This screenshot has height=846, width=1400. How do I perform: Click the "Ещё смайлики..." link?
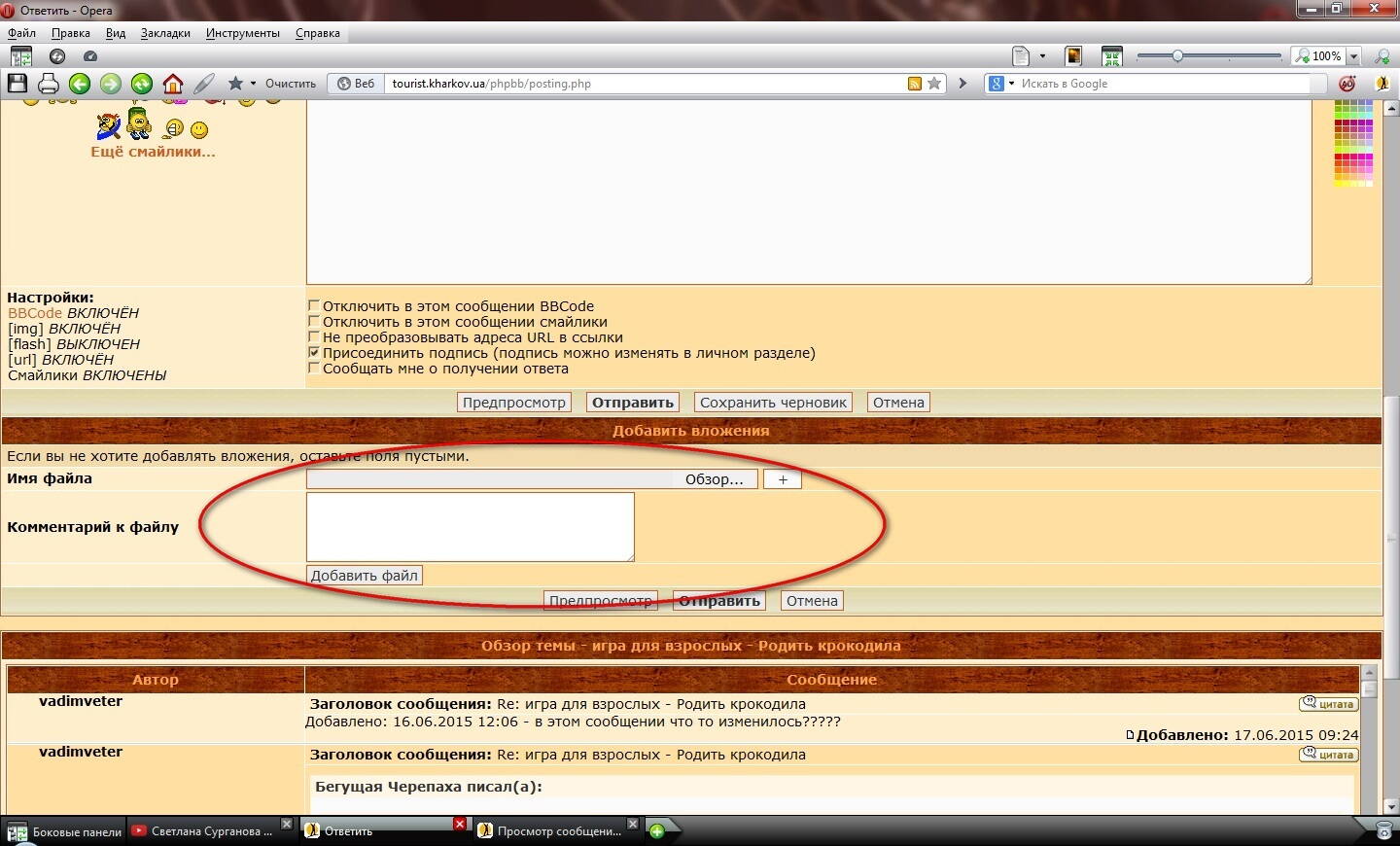pos(153,152)
